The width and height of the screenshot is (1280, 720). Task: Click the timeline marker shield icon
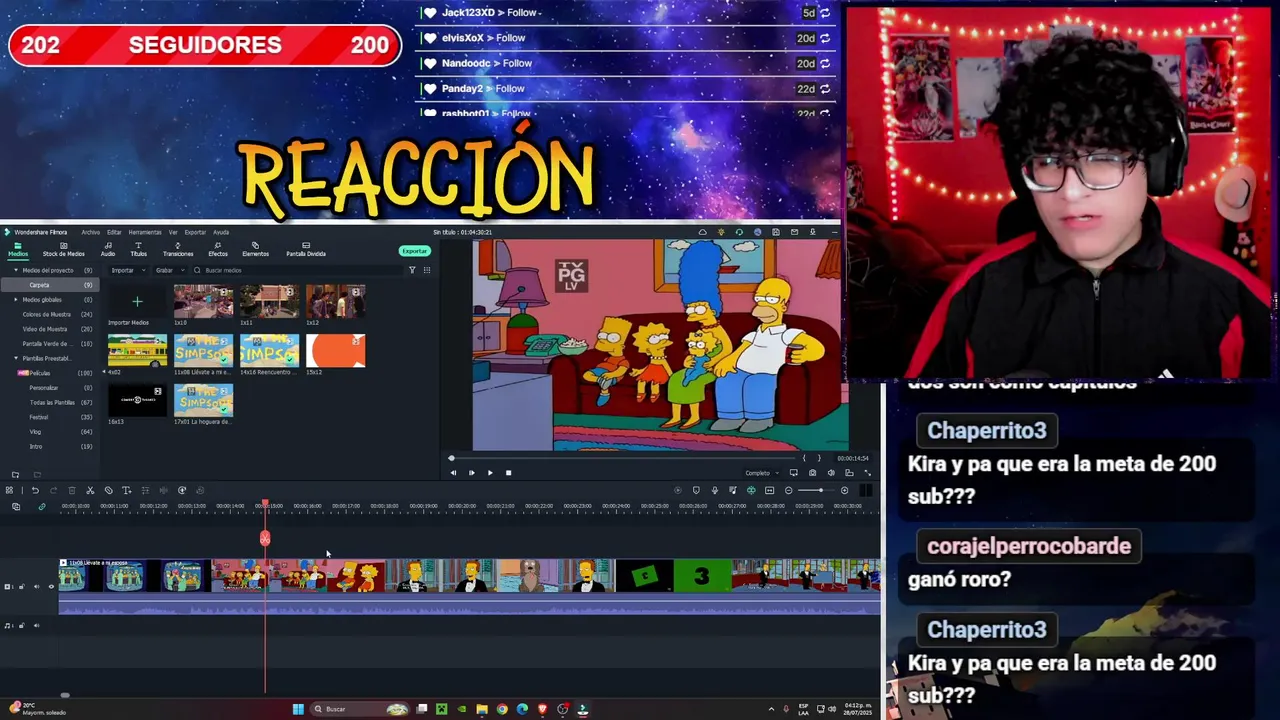(696, 490)
